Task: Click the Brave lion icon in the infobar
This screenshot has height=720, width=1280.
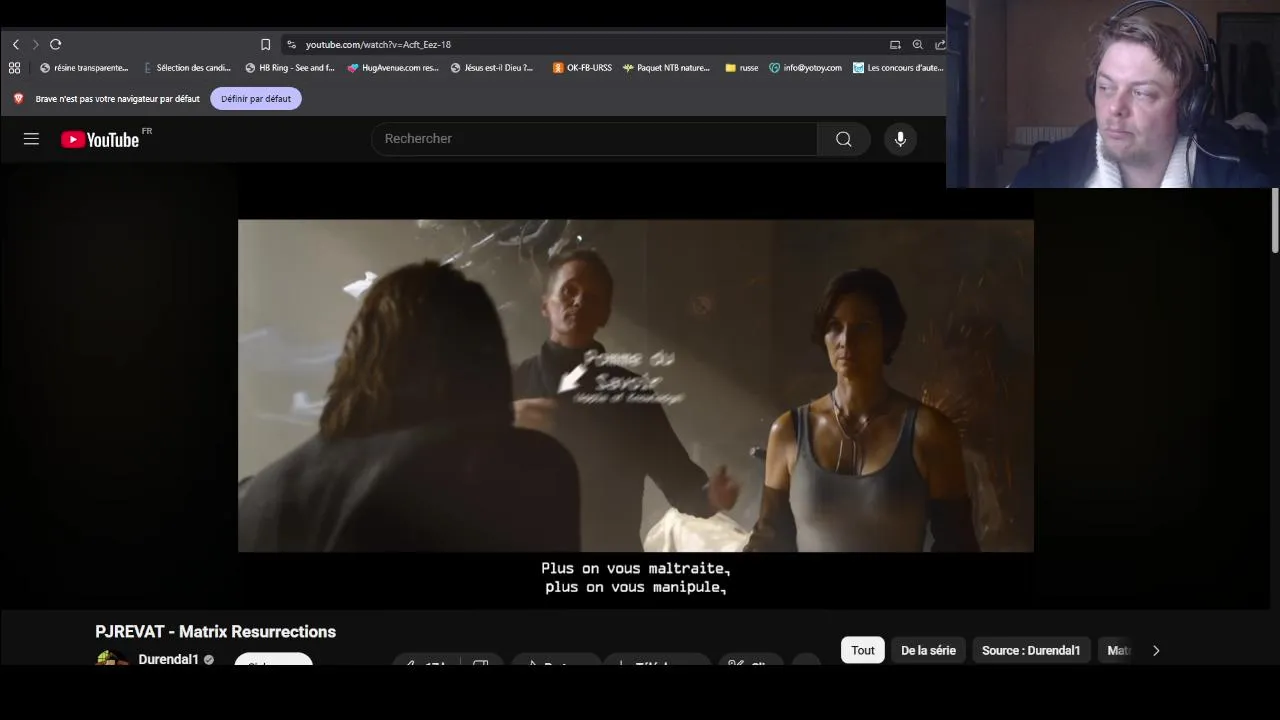Action: coord(18,98)
